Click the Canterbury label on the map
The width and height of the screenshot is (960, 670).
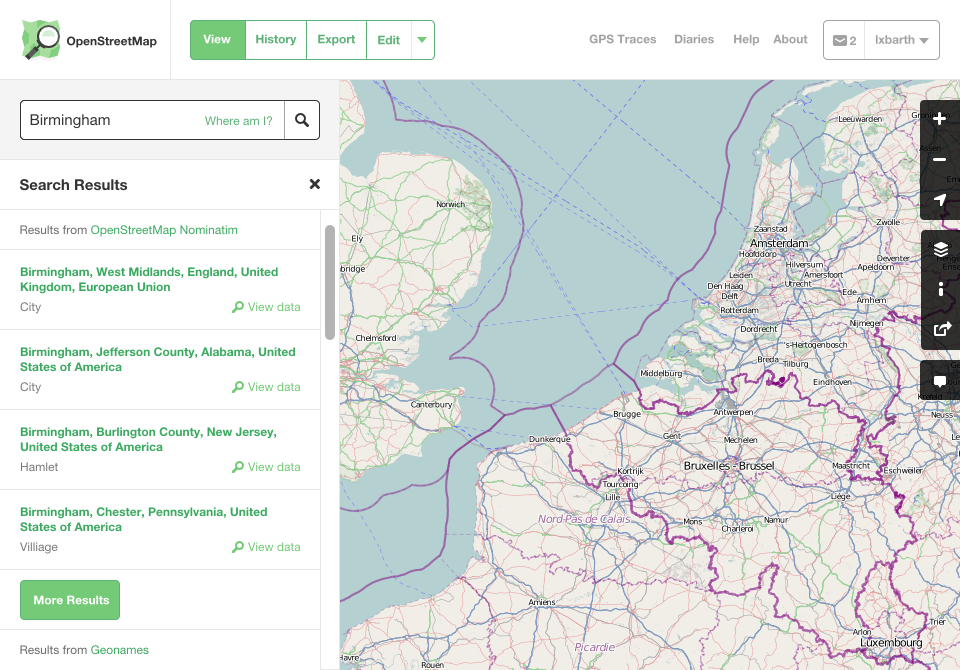coord(431,404)
